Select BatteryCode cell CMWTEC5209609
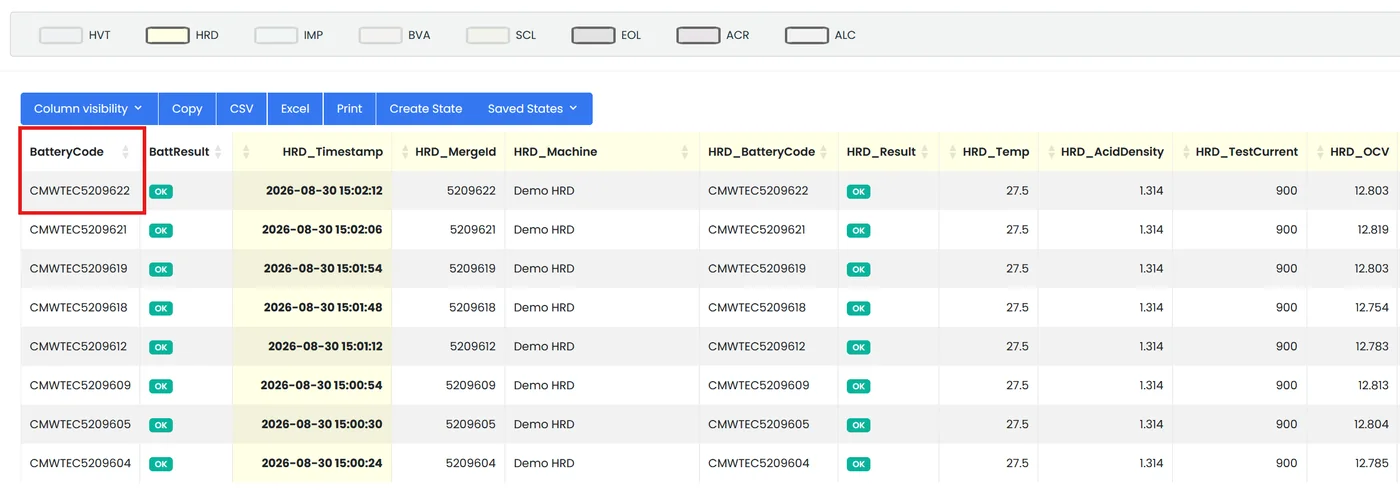The width and height of the screenshot is (1400, 499). pos(80,386)
